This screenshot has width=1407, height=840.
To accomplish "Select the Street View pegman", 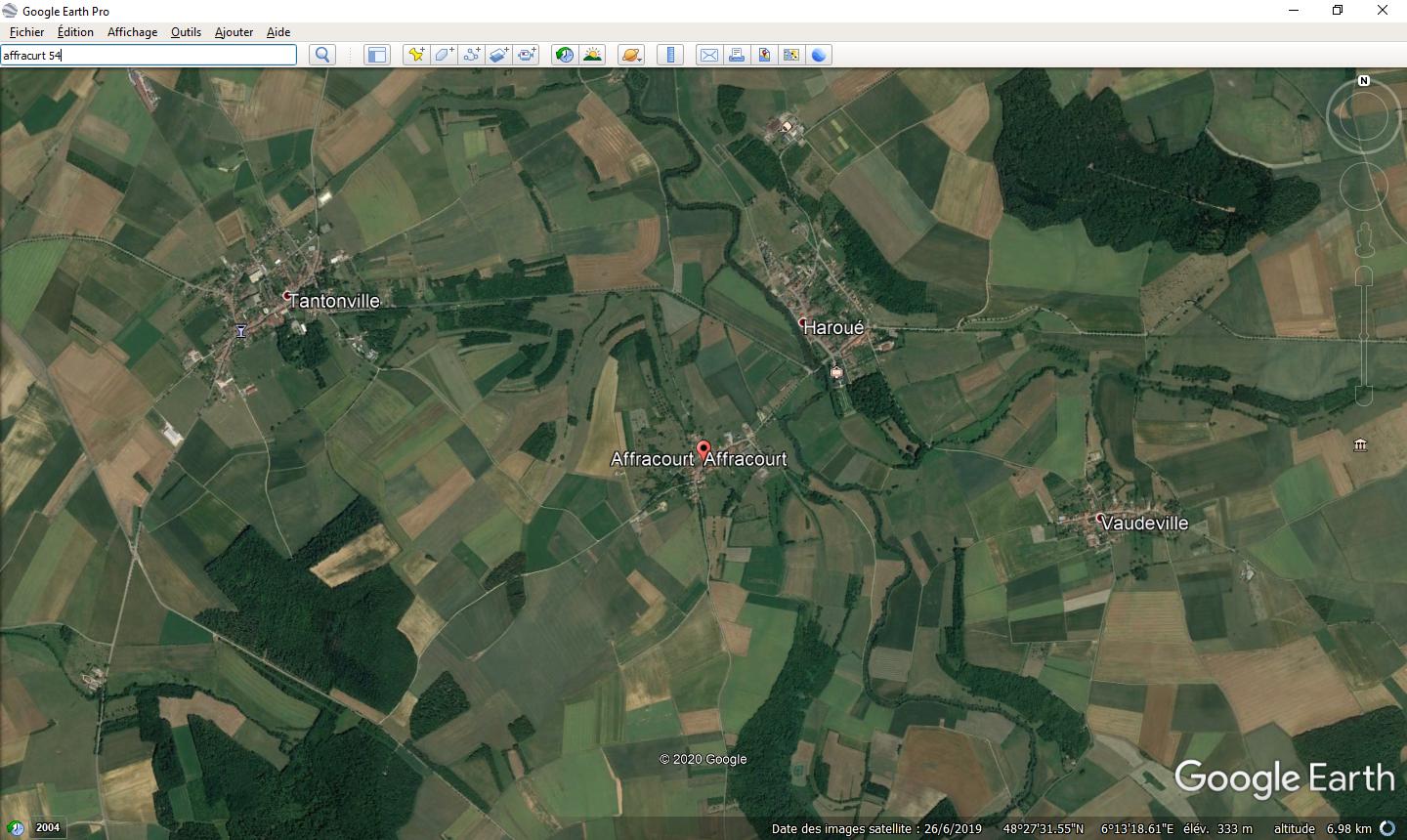I will (x=1364, y=239).
